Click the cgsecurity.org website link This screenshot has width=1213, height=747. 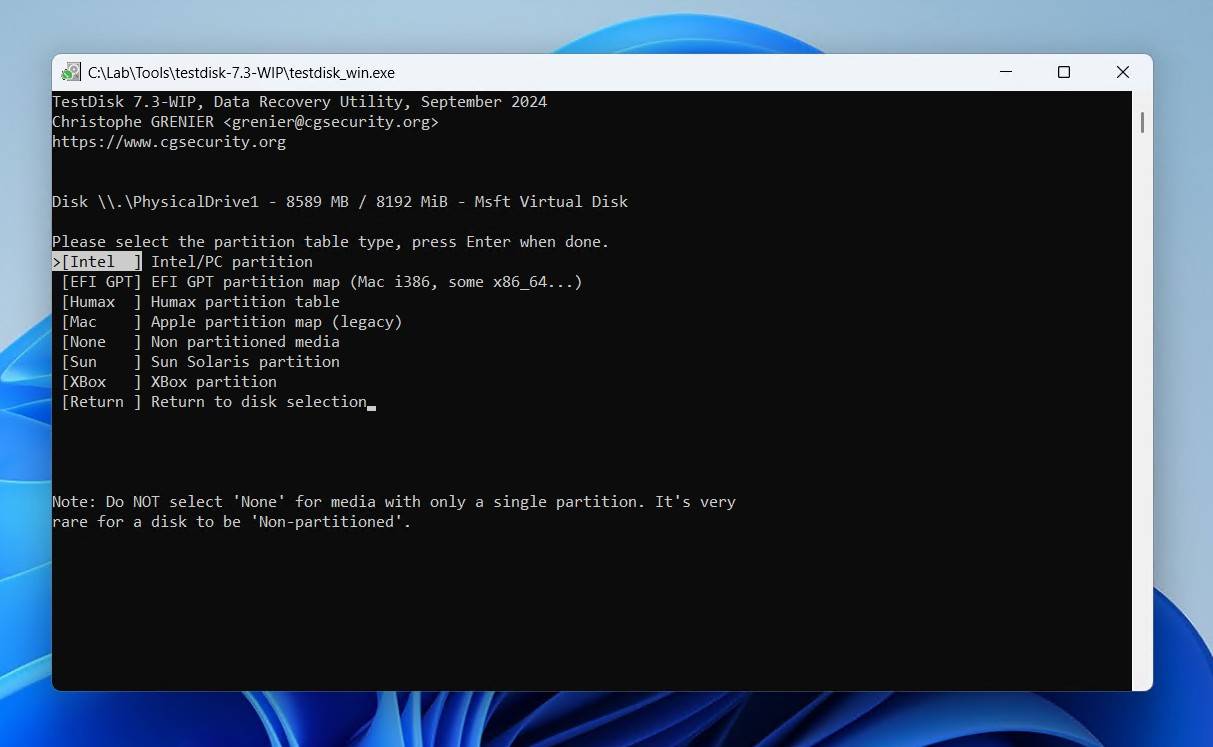coord(169,141)
